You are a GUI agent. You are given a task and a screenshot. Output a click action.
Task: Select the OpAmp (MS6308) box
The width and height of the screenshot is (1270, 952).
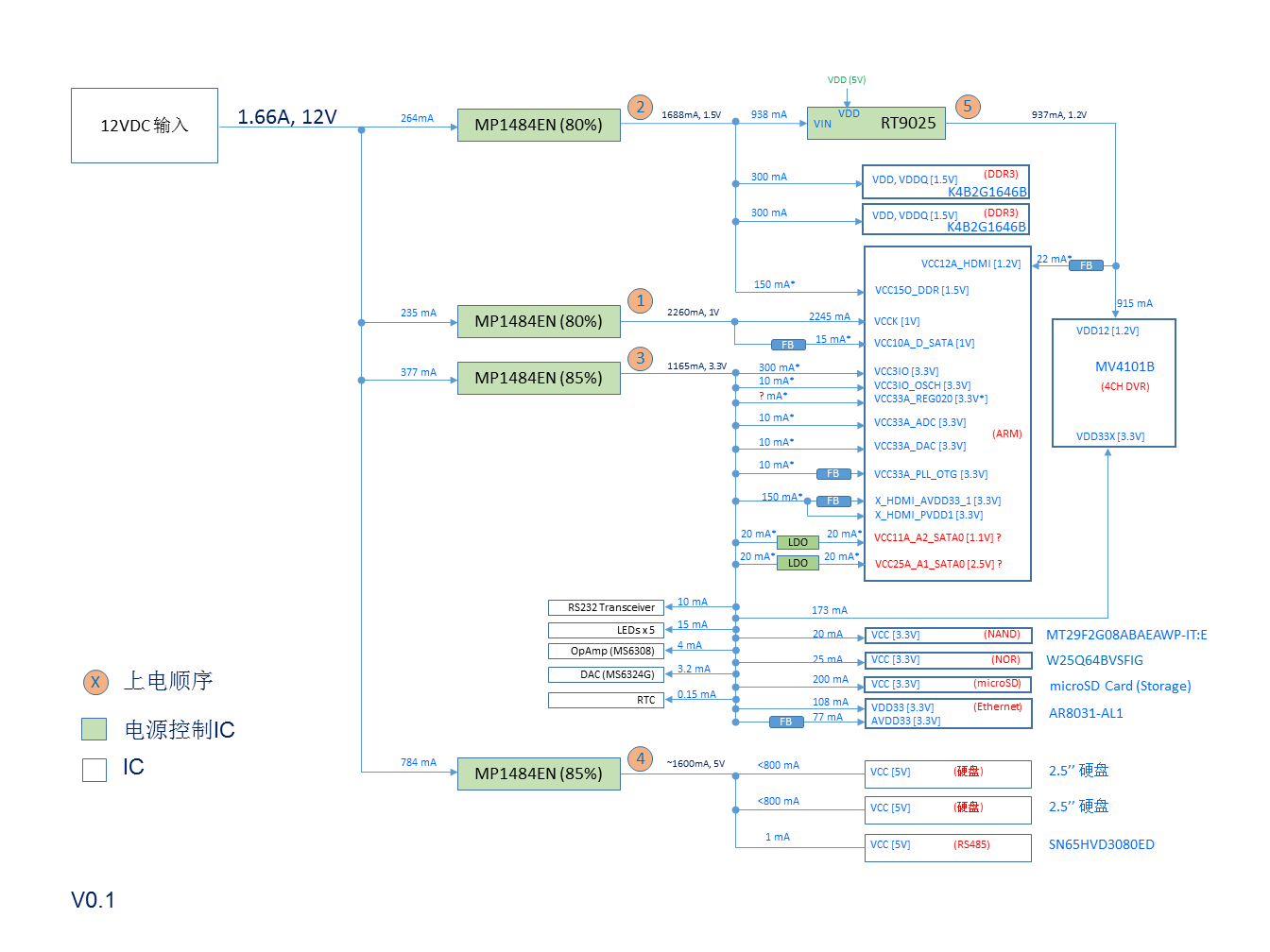tap(607, 651)
